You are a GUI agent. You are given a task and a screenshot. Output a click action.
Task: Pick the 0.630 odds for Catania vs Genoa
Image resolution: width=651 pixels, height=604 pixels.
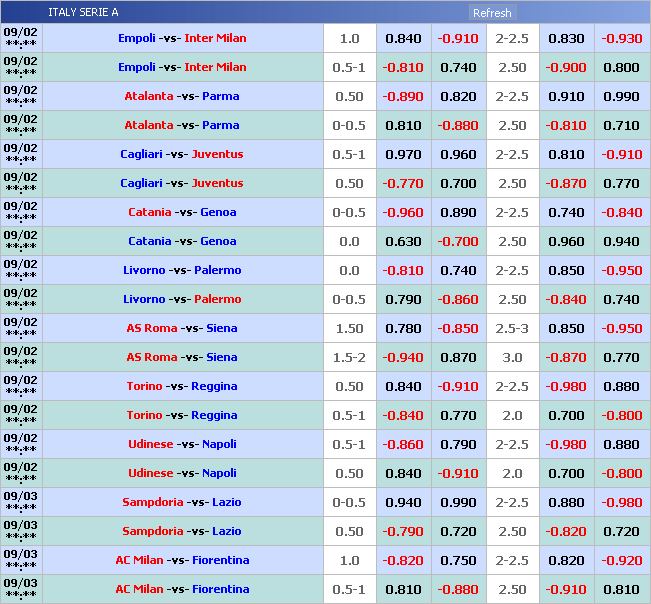[x=403, y=241]
